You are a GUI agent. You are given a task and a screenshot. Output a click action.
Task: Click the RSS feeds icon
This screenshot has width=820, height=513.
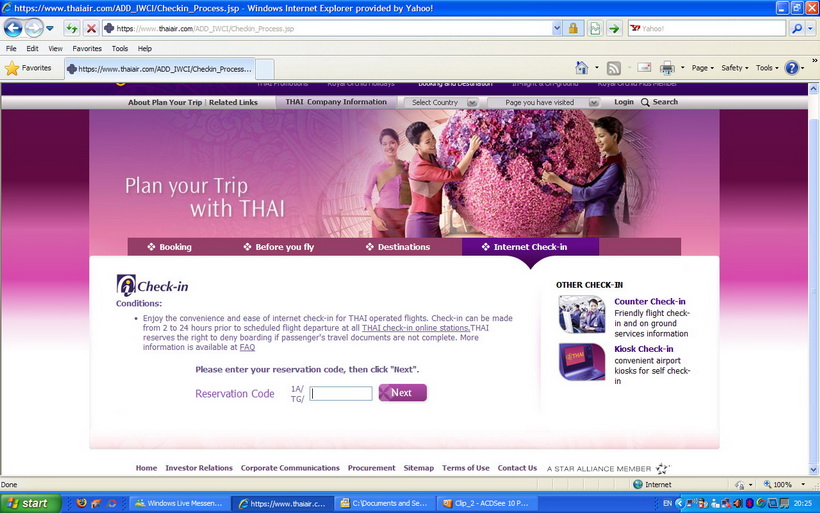[x=613, y=68]
